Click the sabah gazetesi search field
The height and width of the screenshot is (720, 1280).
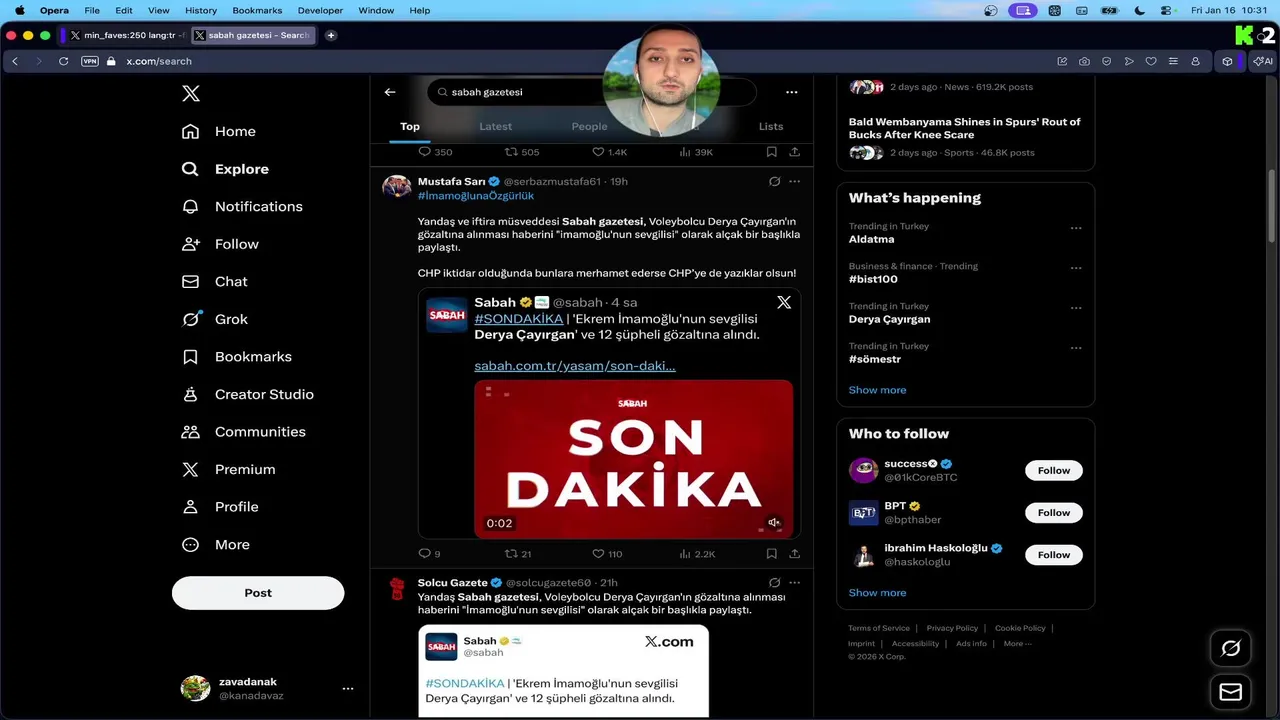(591, 92)
